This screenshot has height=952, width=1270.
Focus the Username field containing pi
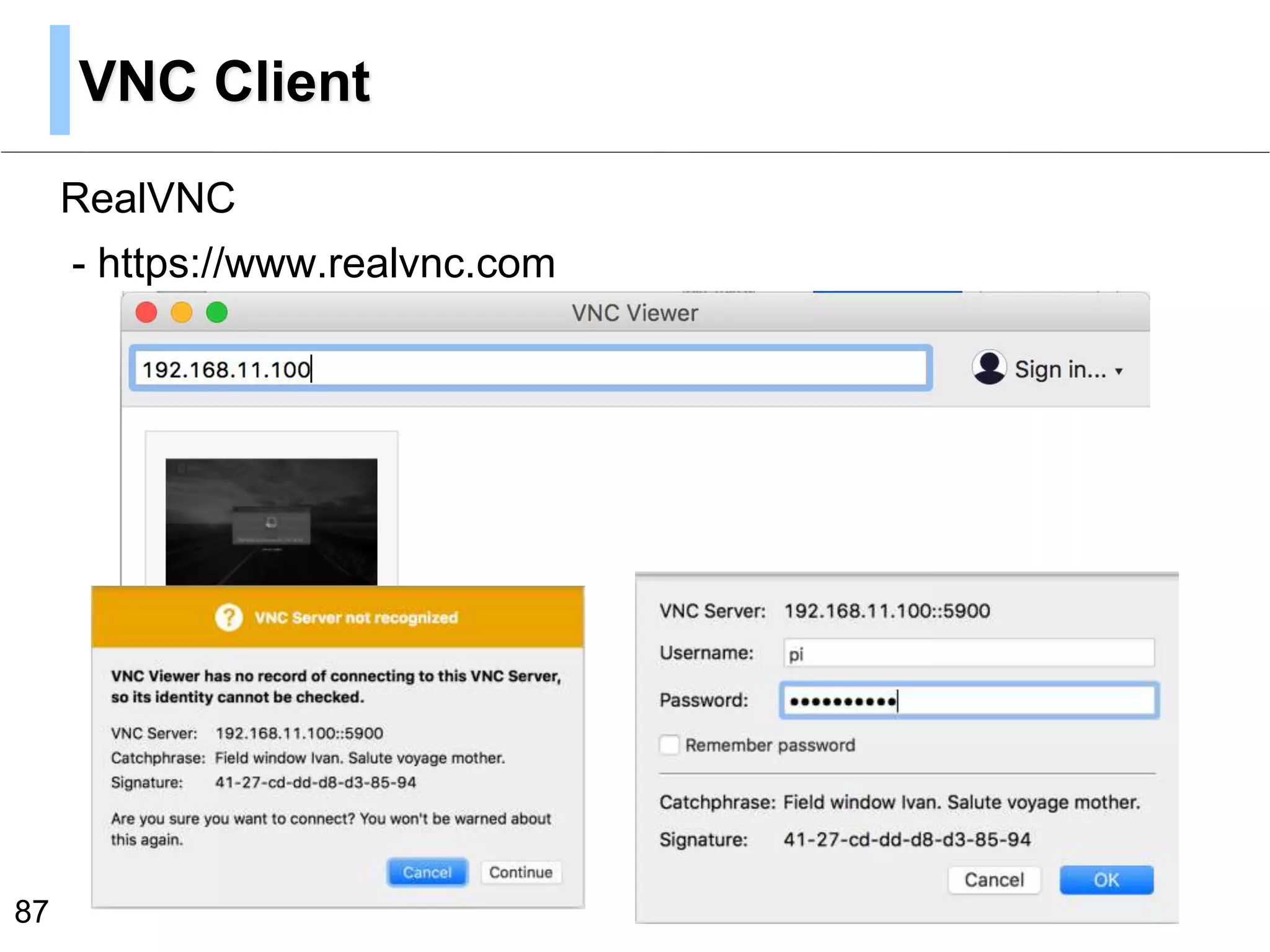click(x=969, y=653)
